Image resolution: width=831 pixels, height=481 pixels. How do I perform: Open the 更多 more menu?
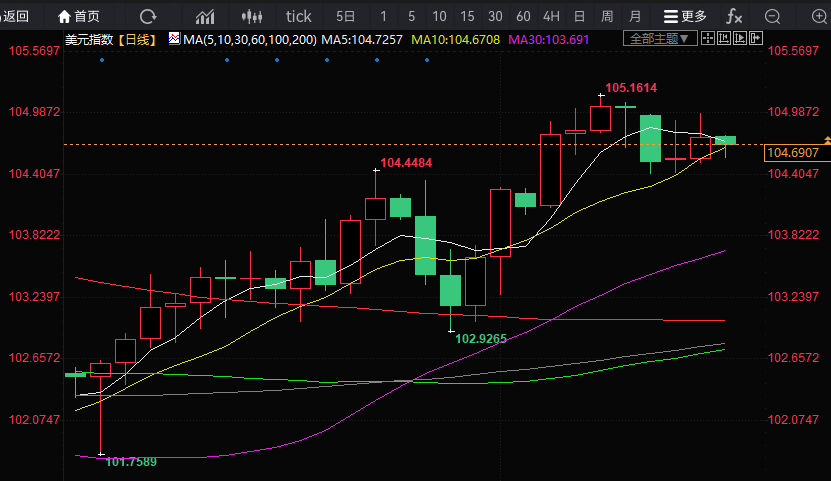686,16
